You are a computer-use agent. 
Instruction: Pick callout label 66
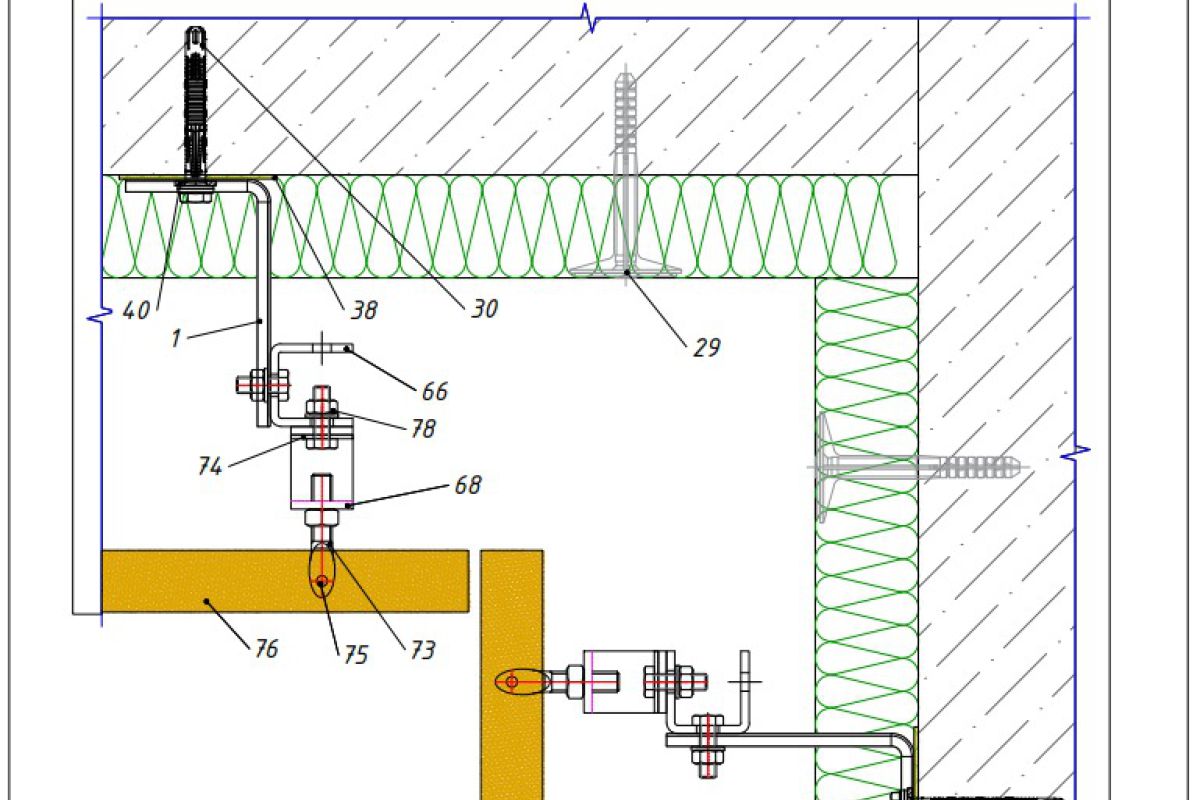point(434,391)
